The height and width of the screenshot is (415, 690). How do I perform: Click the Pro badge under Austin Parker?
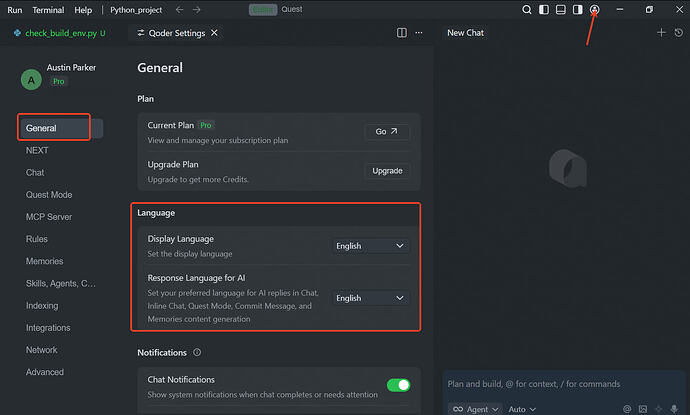click(x=59, y=81)
